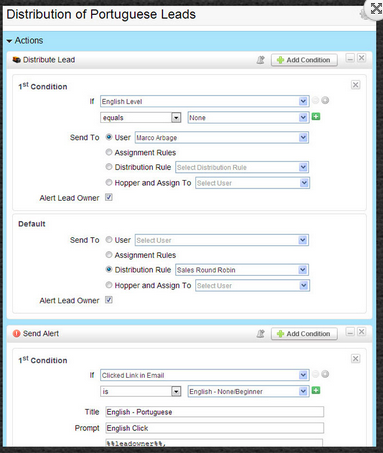Select Distribution Rule radio in 1st Condition
Screen dimensions: 383x453
tap(109, 167)
